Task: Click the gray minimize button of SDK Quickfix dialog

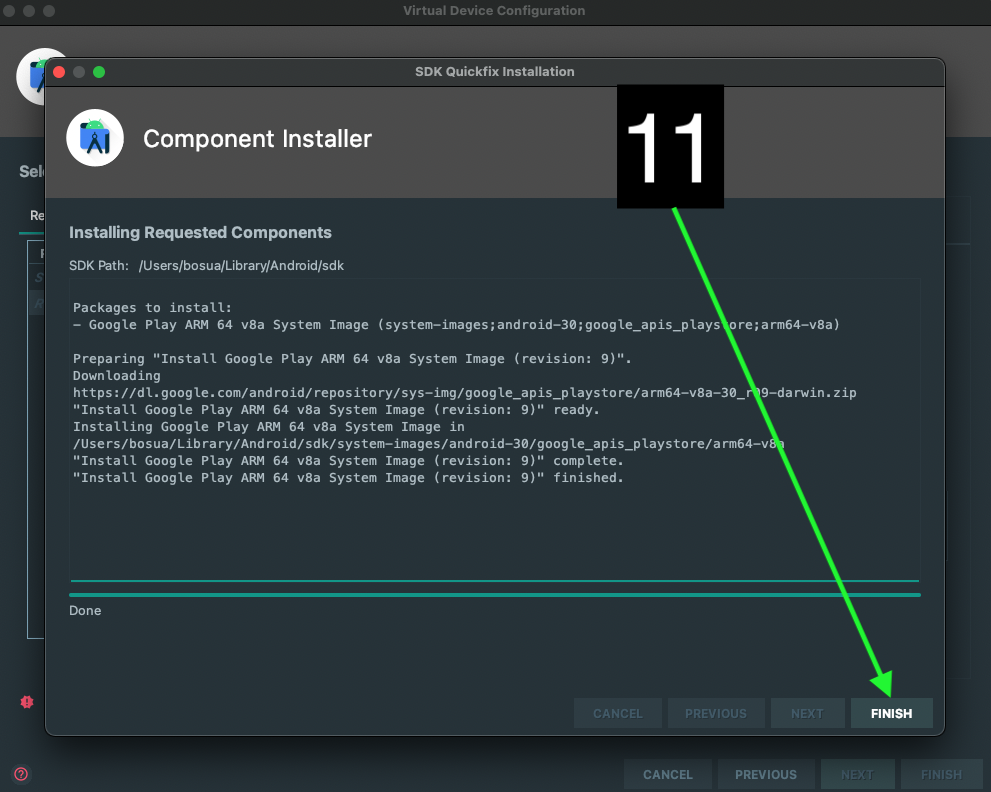Action: coord(79,72)
